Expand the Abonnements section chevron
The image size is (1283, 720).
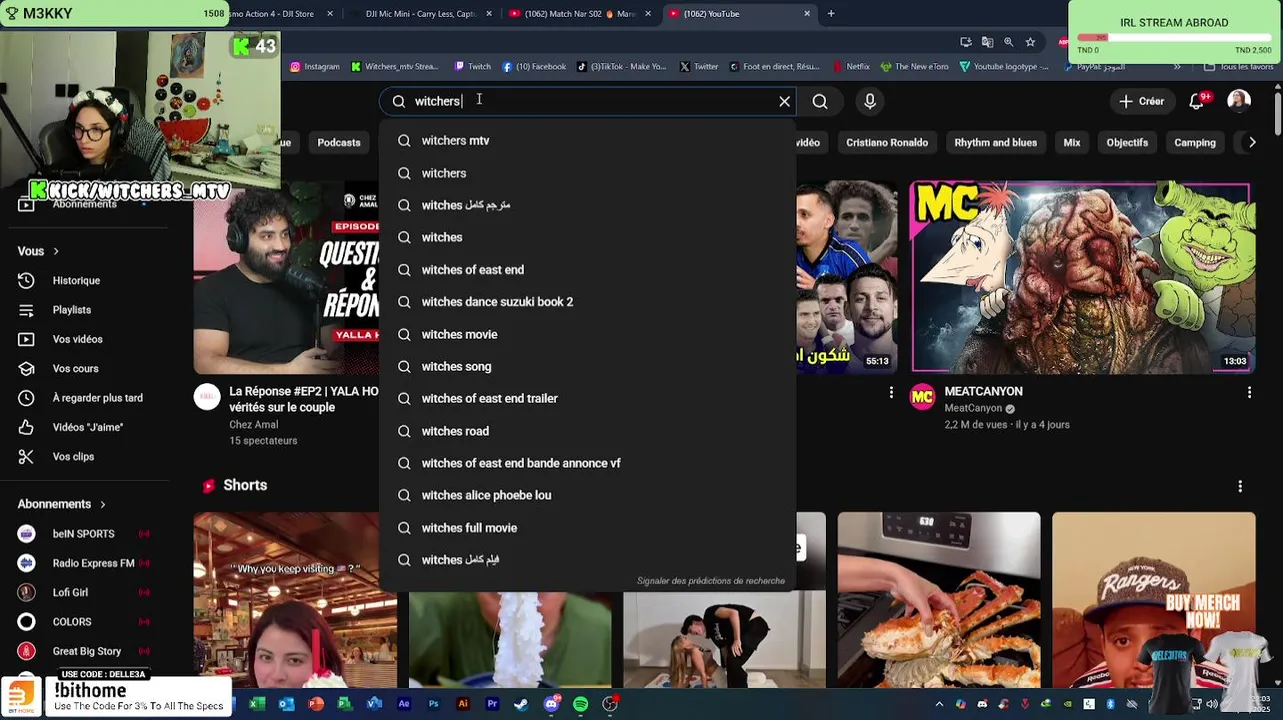tap(102, 504)
